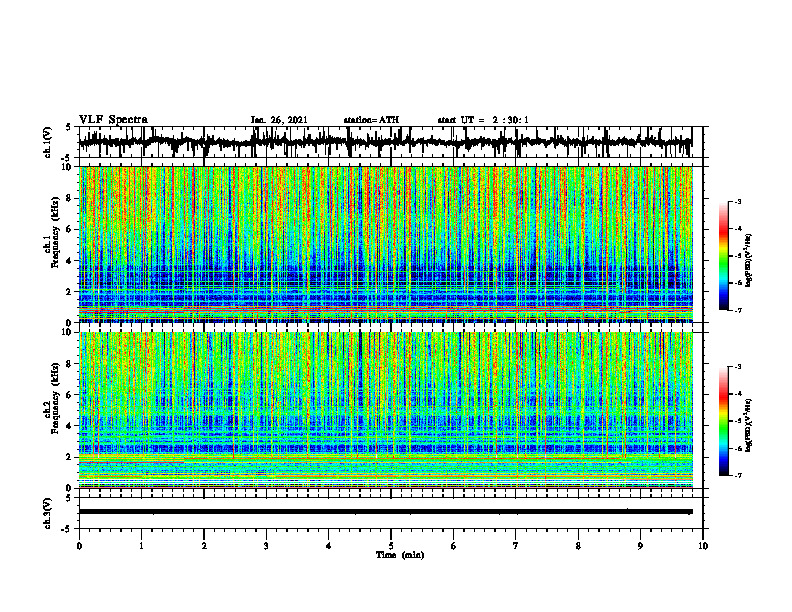Click the "-7" tick on ch.1 colorbar

pos(737,310)
